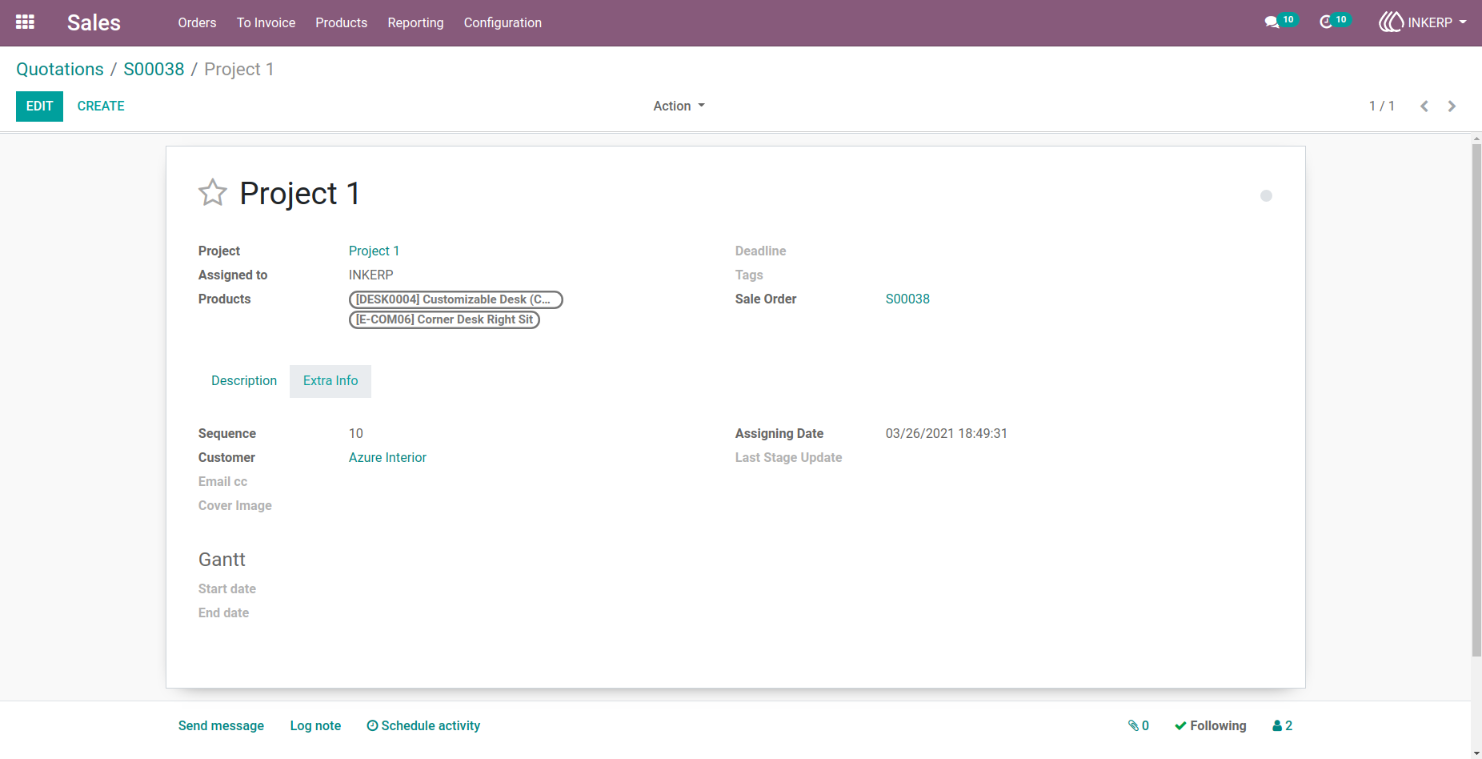Viewport: 1482px width, 759px height.
Task: Click the Customizable Desk product tag
Action: (456, 299)
